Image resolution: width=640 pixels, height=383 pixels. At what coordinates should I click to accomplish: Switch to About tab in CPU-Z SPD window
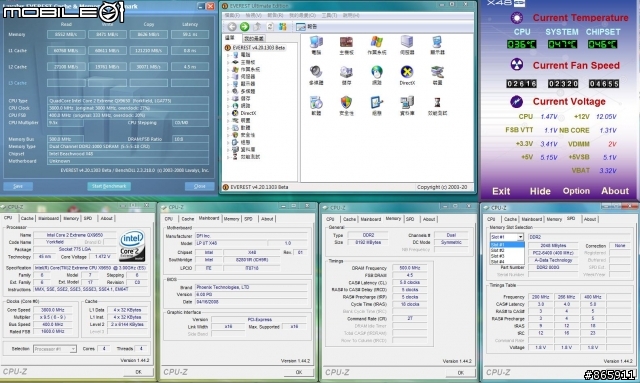click(x=590, y=219)
